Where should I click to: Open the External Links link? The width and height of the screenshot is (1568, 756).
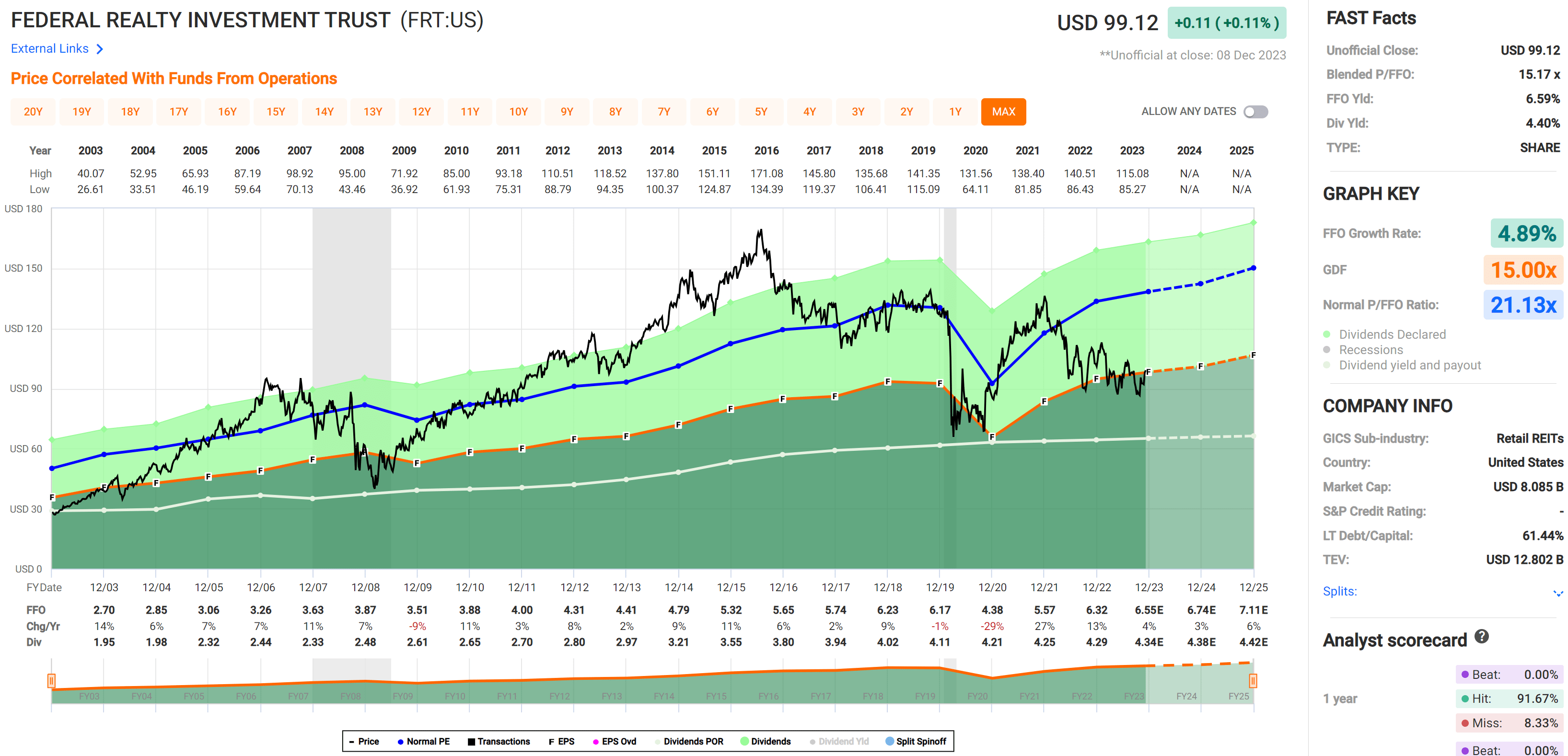point(50,49)
